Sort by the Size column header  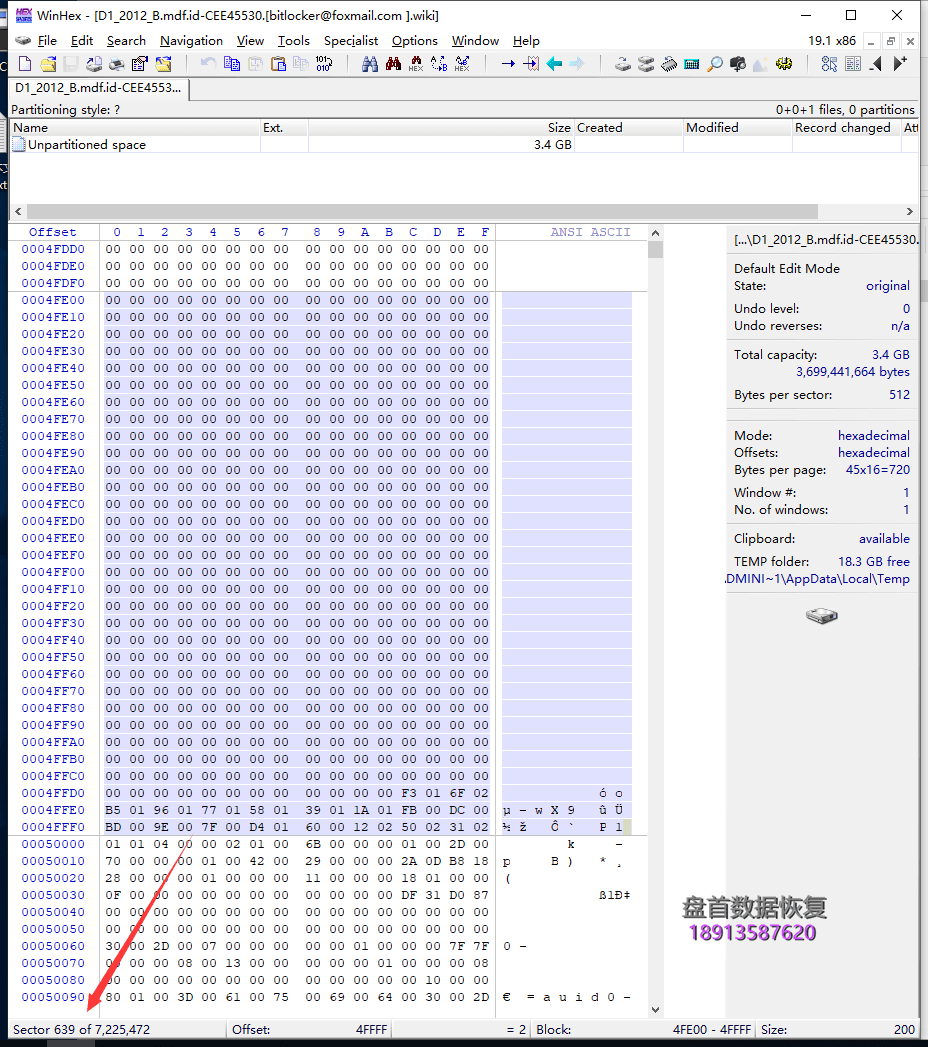pyautogui.click(x=441, y=128)
